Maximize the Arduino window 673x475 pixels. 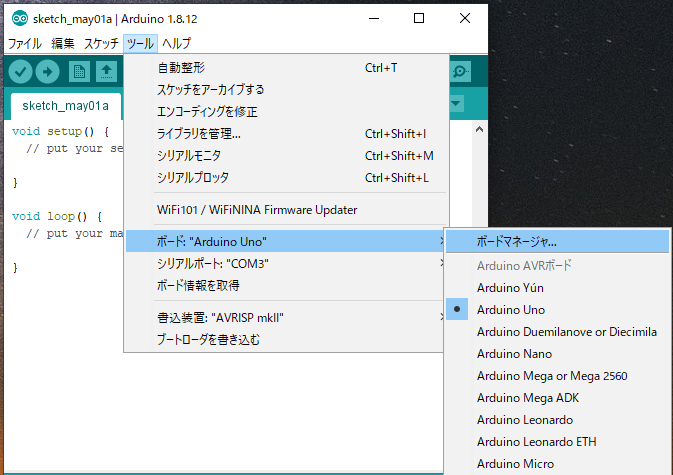[419, 18]
